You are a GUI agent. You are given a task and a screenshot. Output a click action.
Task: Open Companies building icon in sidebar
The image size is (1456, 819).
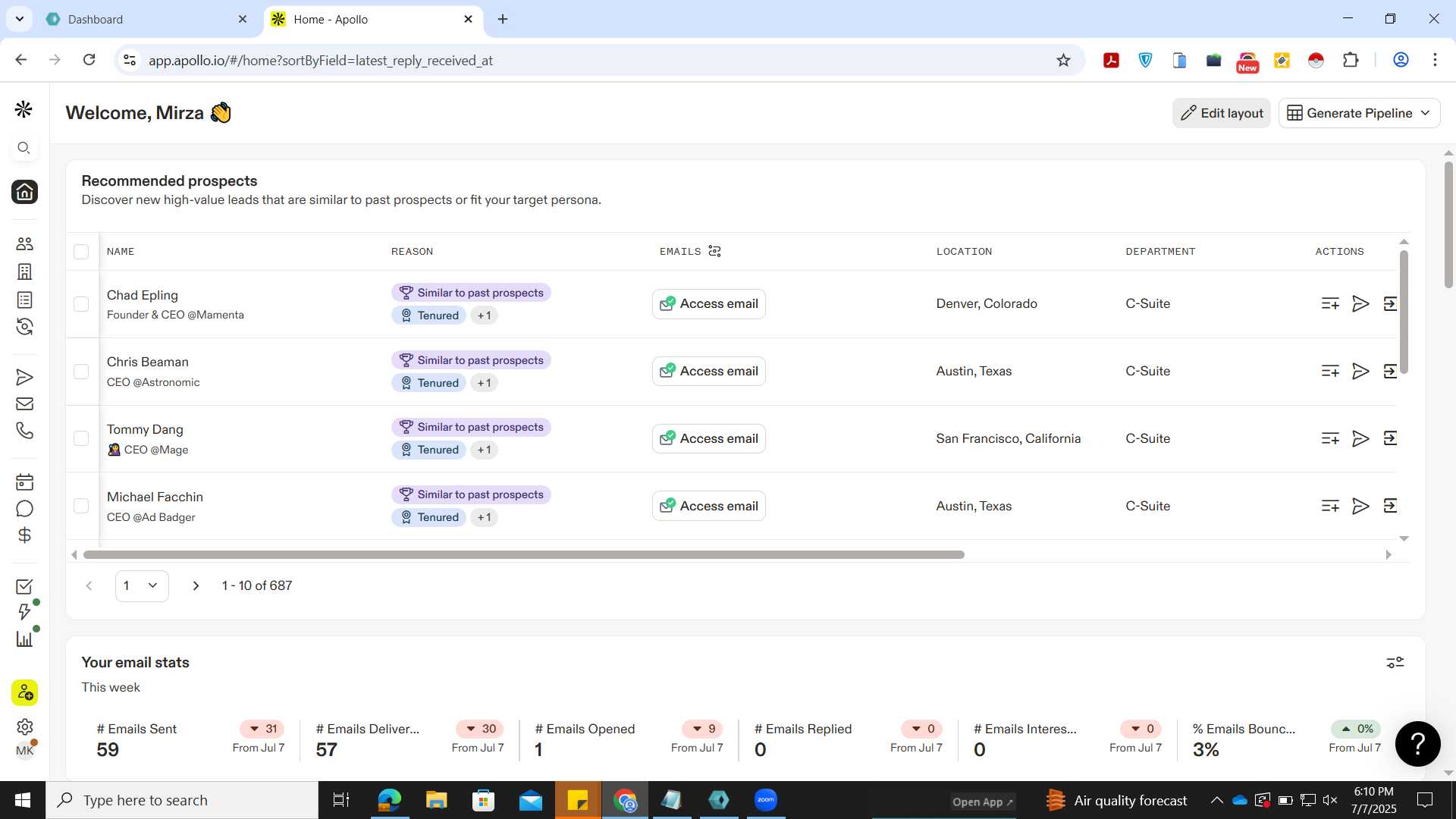24,271
